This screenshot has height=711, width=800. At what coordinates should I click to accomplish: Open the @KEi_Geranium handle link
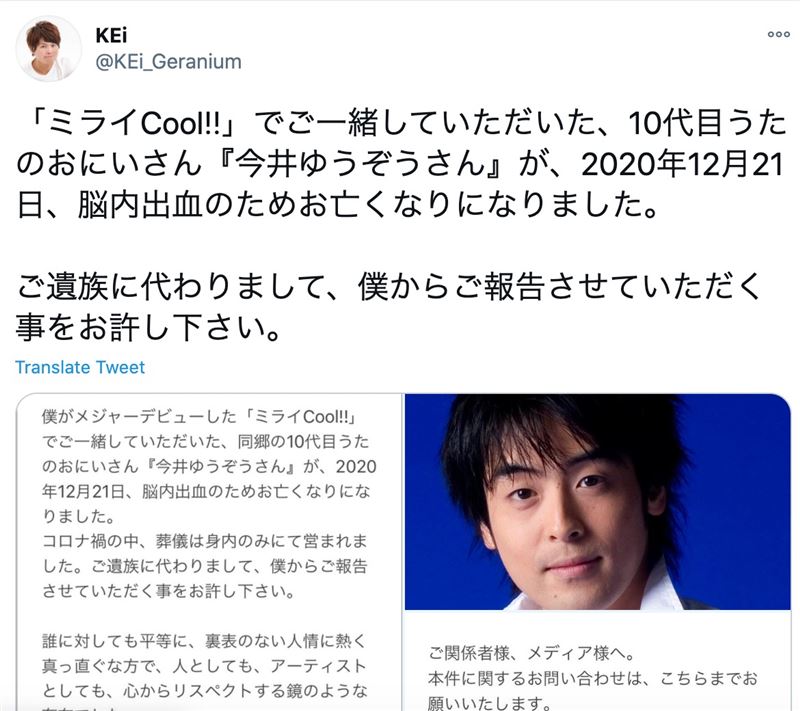coord(168,62)
